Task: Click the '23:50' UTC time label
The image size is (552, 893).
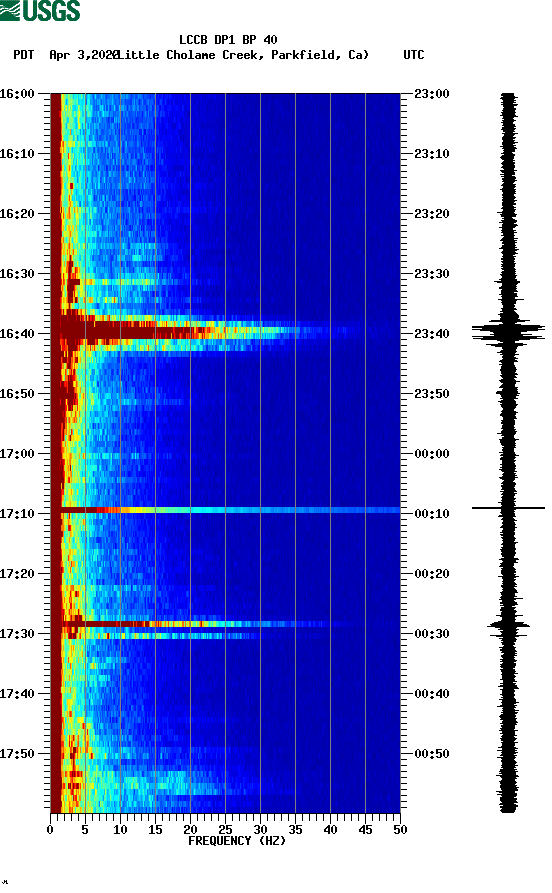Action: pyautogui.click(x=432, y=394)
